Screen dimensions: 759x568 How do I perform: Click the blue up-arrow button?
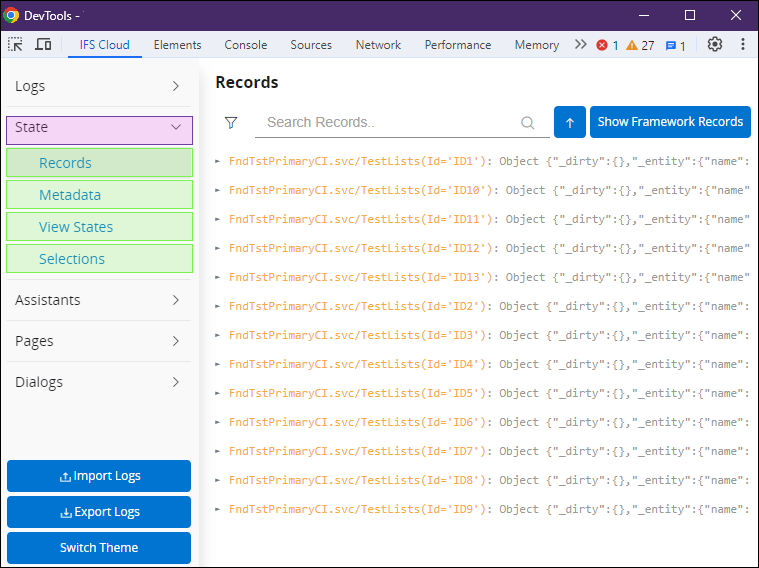click(x=569, y=122)
